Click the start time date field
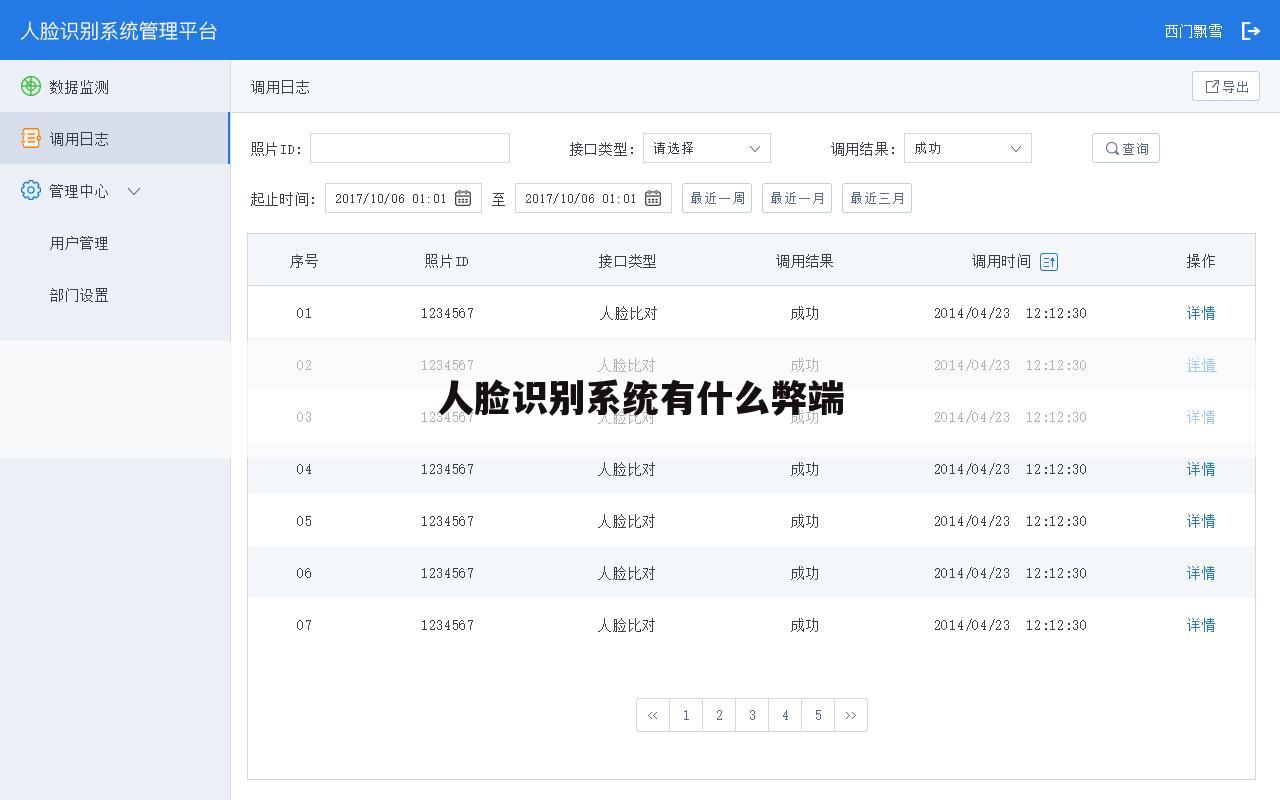The image size is (1280, 800). coord(403,198)
